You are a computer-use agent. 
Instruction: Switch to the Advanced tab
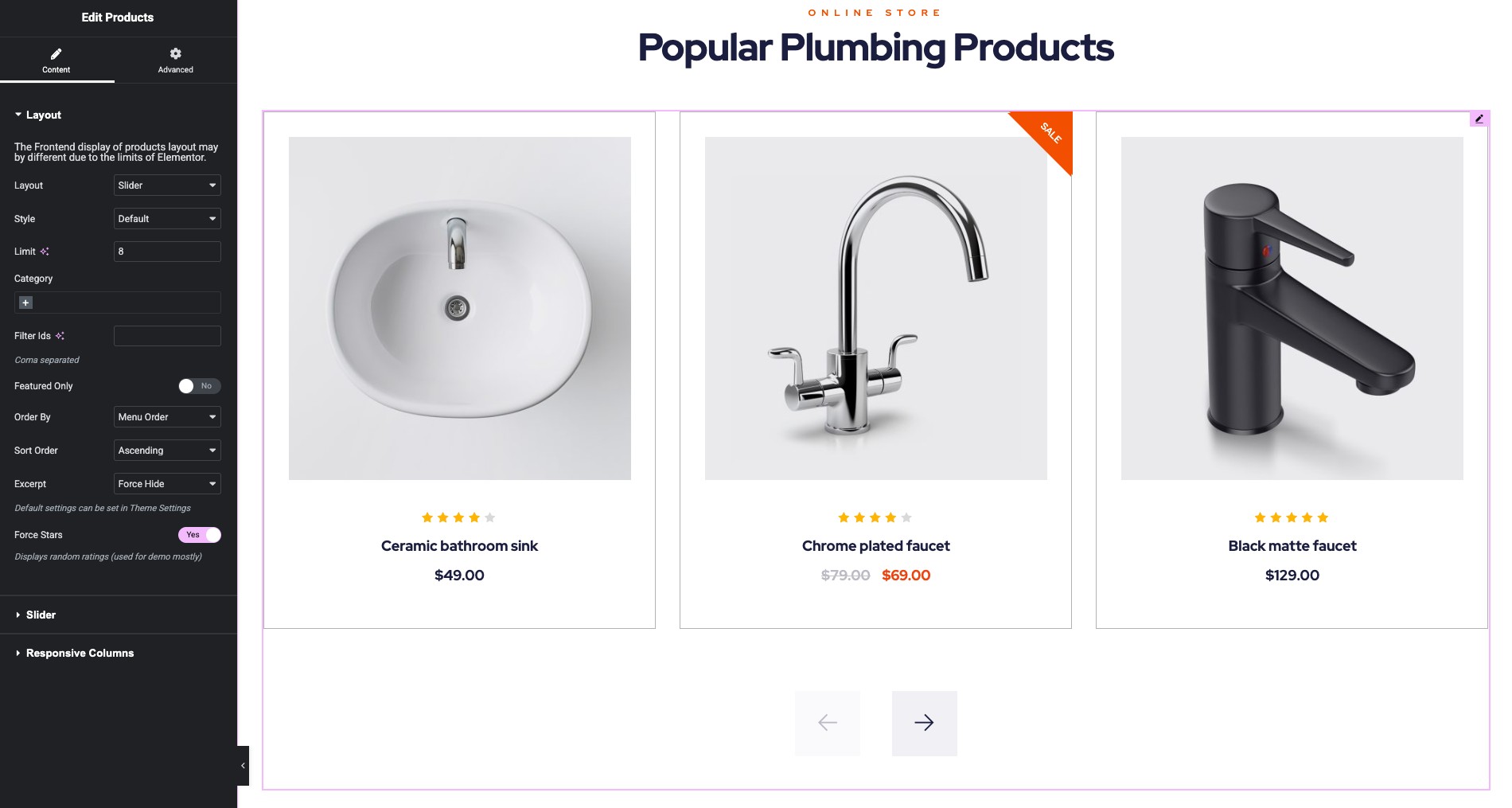175,61
